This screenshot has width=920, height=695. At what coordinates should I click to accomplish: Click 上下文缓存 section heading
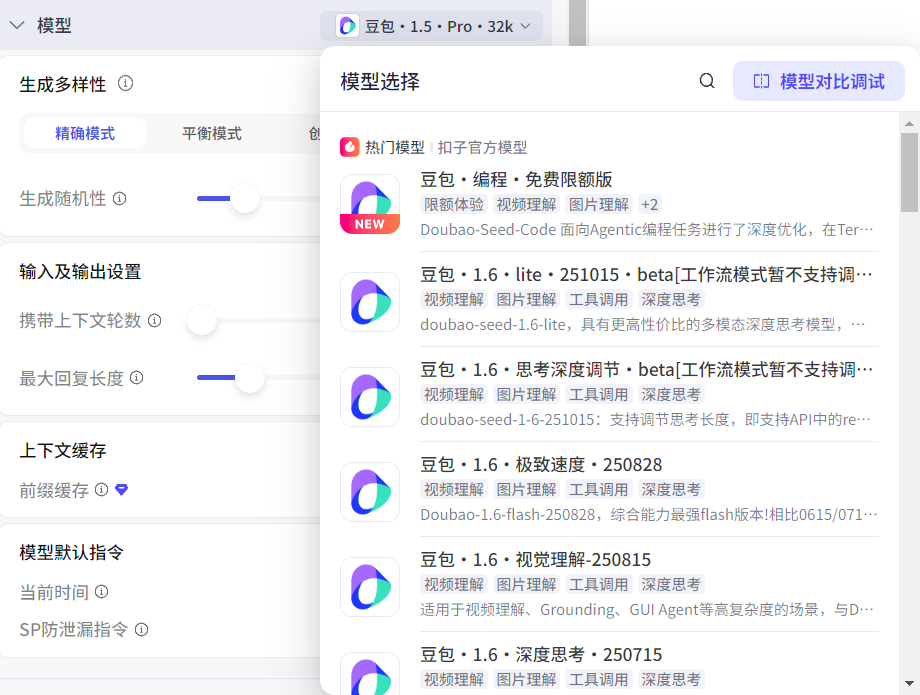pyautogui.click(x=63, y=450)
